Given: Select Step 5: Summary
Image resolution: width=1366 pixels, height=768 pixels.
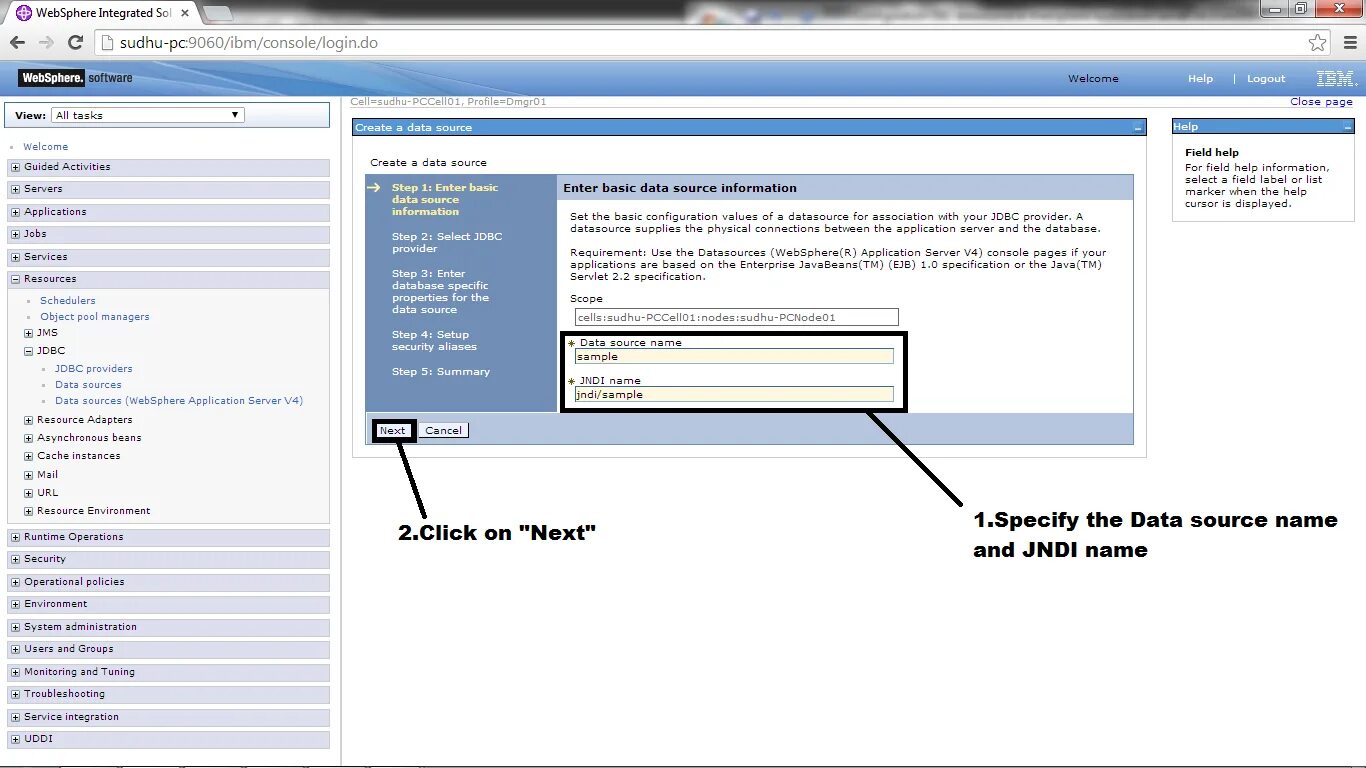Looking at the screenshot, I should [441, 372].
